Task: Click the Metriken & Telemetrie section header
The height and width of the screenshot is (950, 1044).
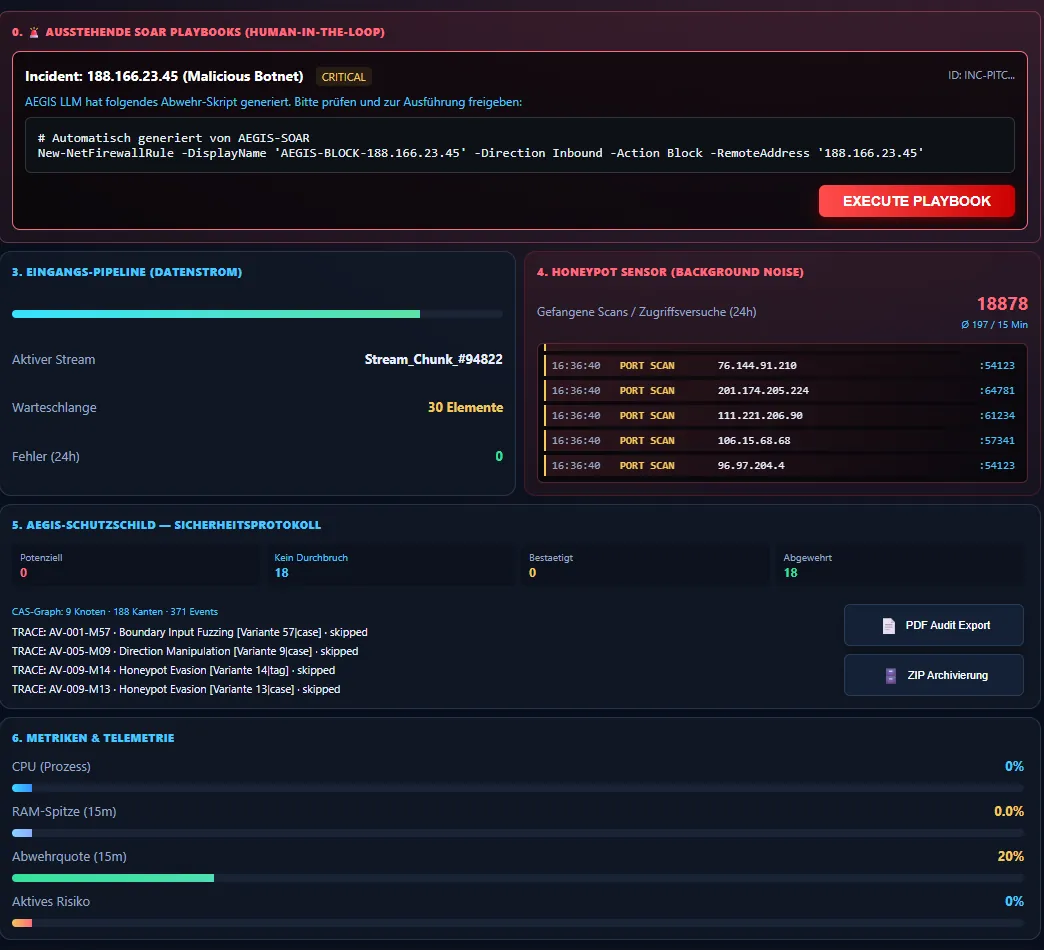Action: 93,738
